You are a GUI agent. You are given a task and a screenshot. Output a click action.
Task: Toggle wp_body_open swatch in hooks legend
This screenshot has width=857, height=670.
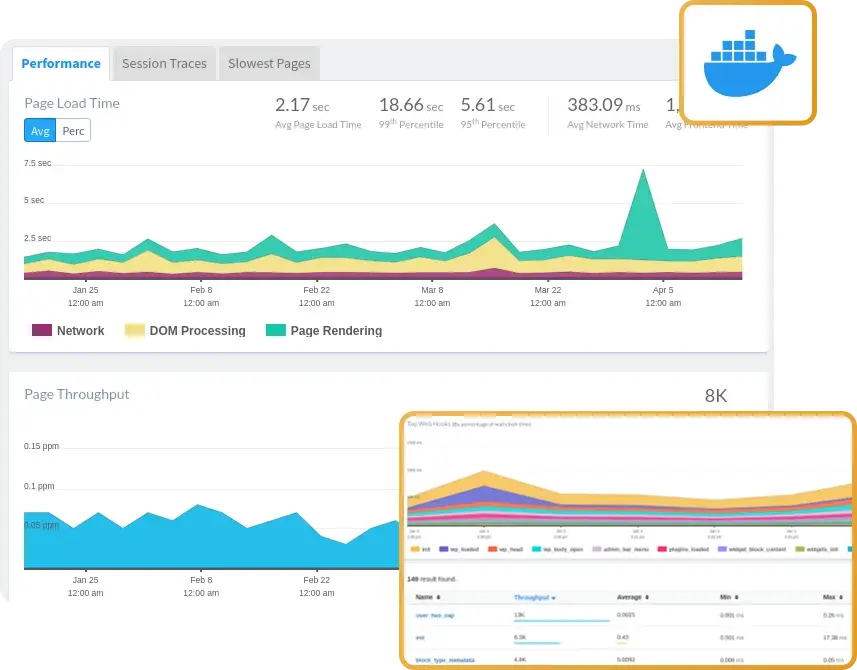[536, 549]
